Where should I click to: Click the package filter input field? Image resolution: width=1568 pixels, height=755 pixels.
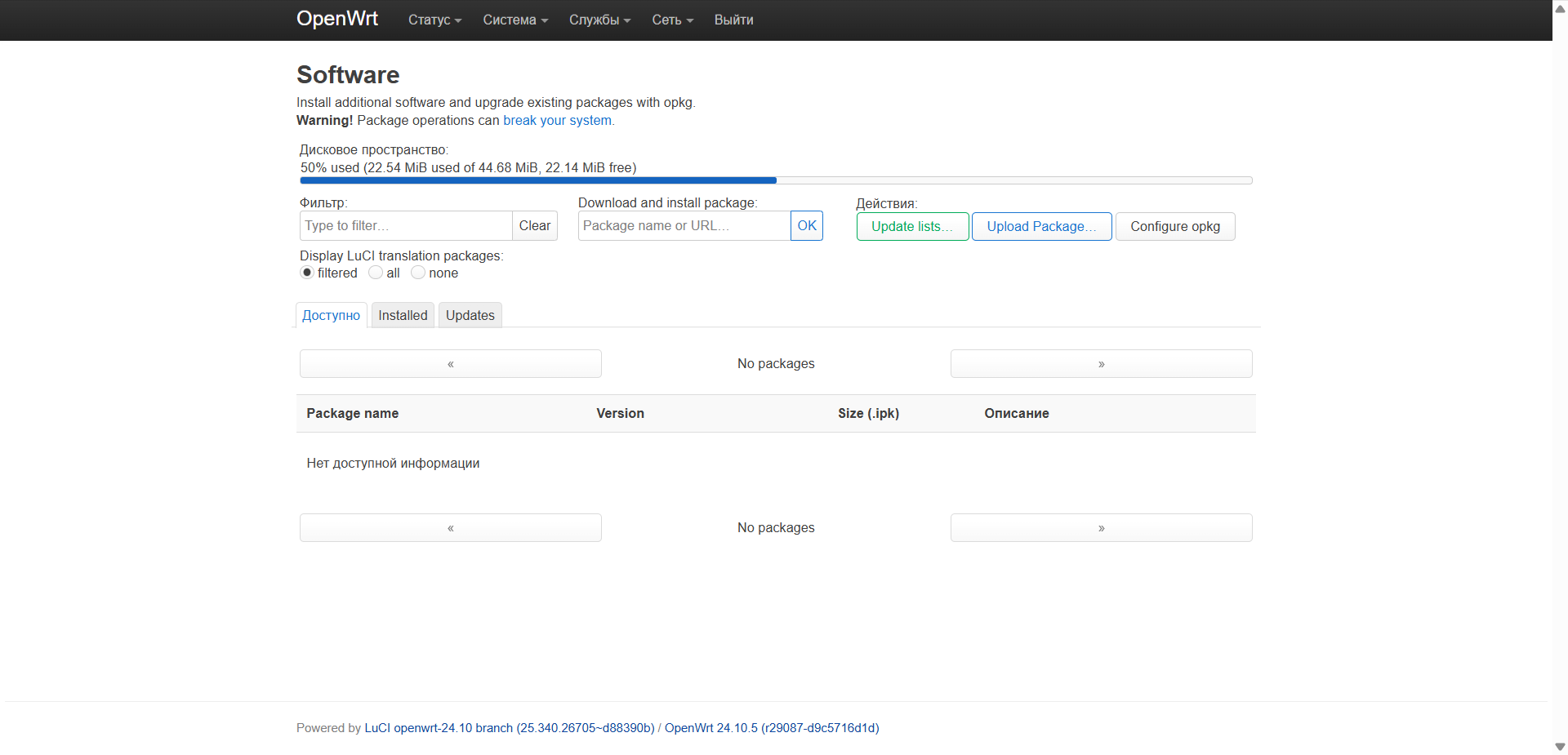[x=405, y=225]
